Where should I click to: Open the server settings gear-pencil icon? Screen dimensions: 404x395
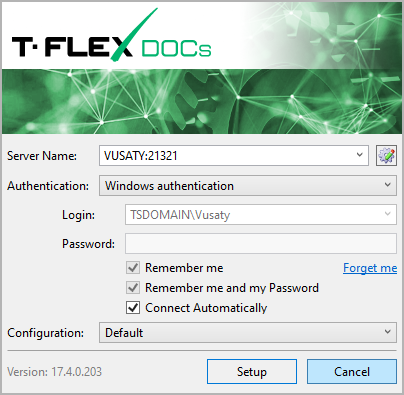tap(386, 155)
